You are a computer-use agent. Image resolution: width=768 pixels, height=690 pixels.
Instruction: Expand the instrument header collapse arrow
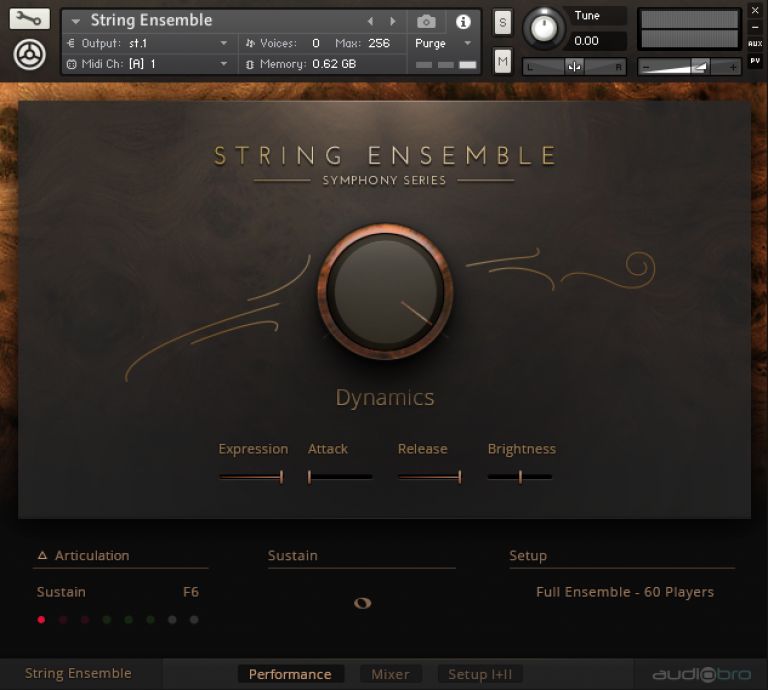click(75, 22)
